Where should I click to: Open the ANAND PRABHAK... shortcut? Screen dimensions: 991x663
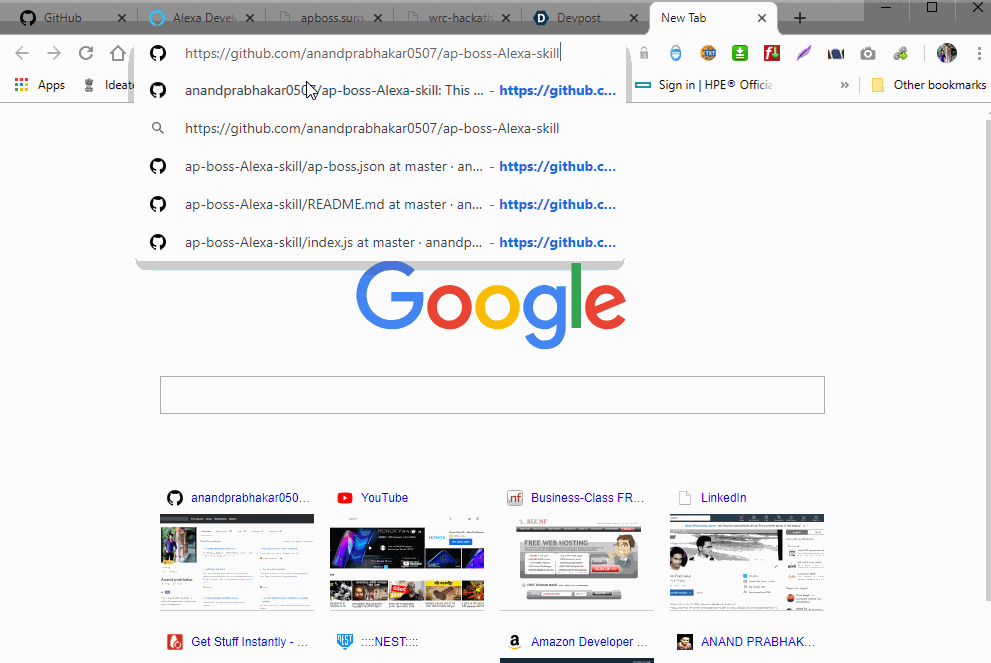coord(758,642)
